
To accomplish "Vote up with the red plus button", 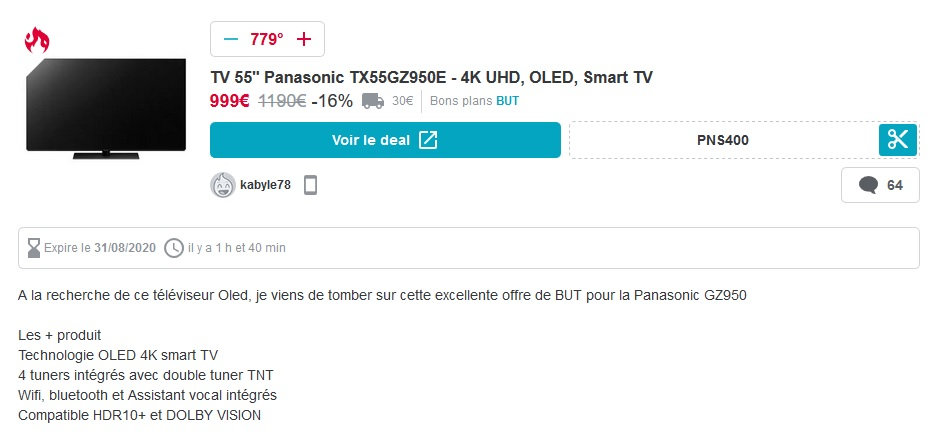I will click(x=304, y=40).
